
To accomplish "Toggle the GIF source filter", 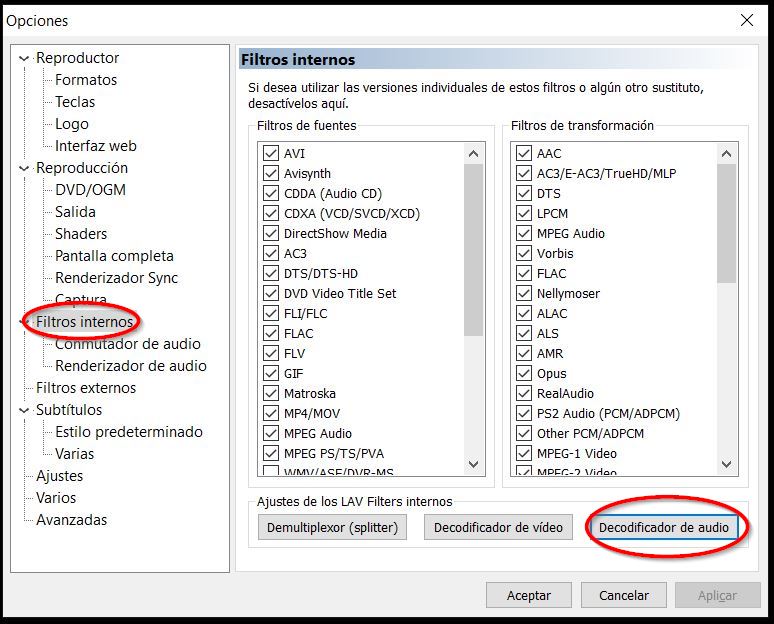I will (x=271, y=373).
